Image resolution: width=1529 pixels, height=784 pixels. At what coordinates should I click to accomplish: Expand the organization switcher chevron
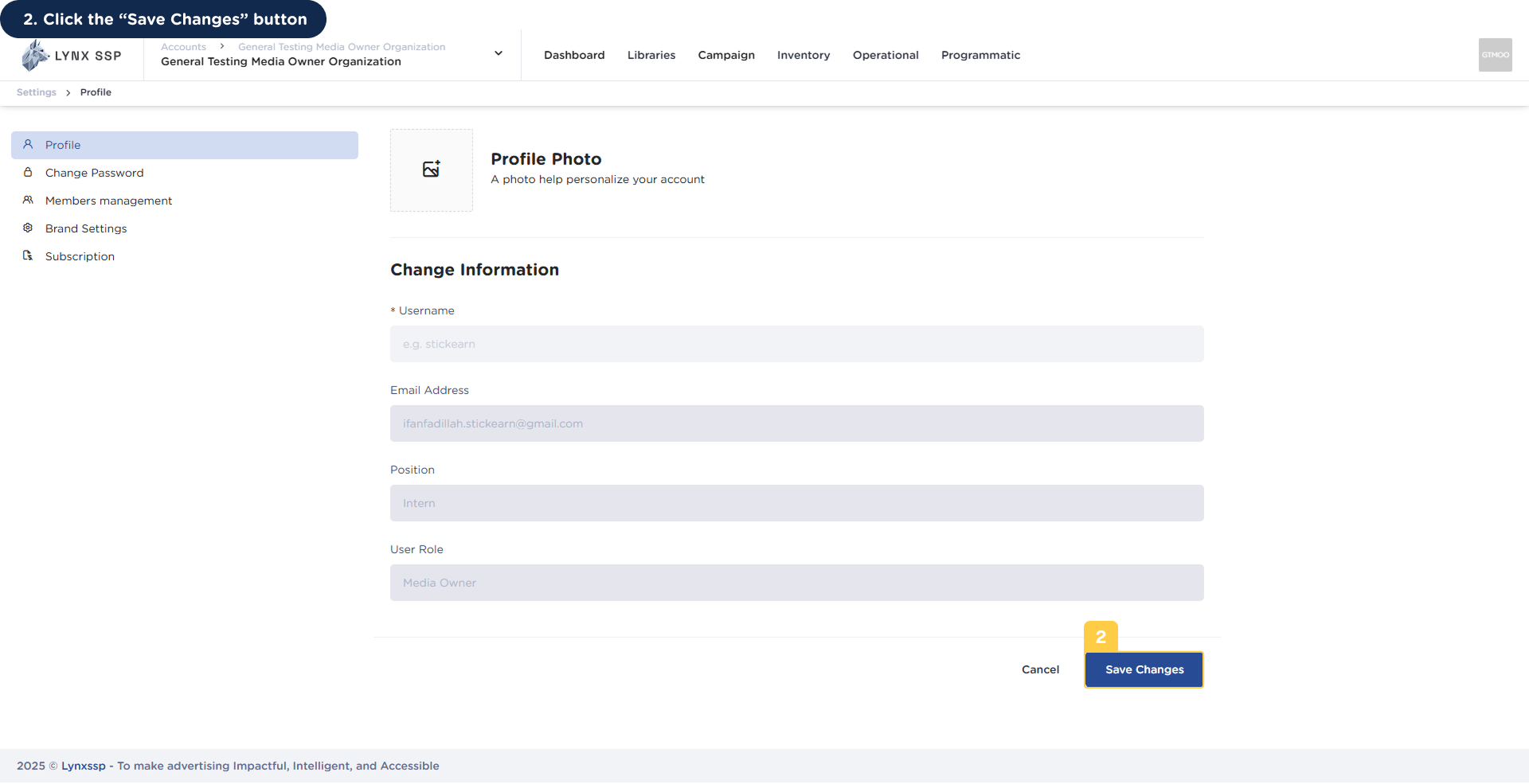[x=499, y=53]
